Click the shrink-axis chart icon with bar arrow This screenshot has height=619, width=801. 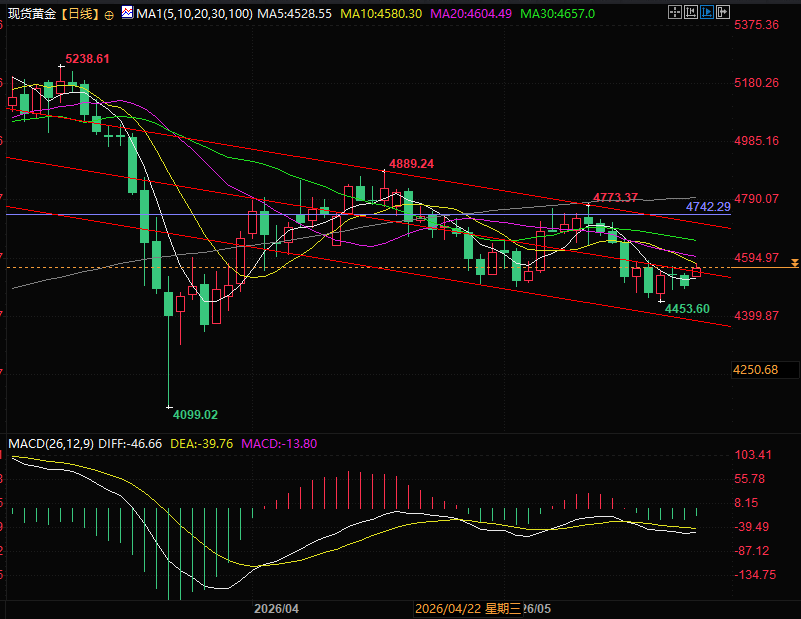pyautogui.click(x=691, y=12)
